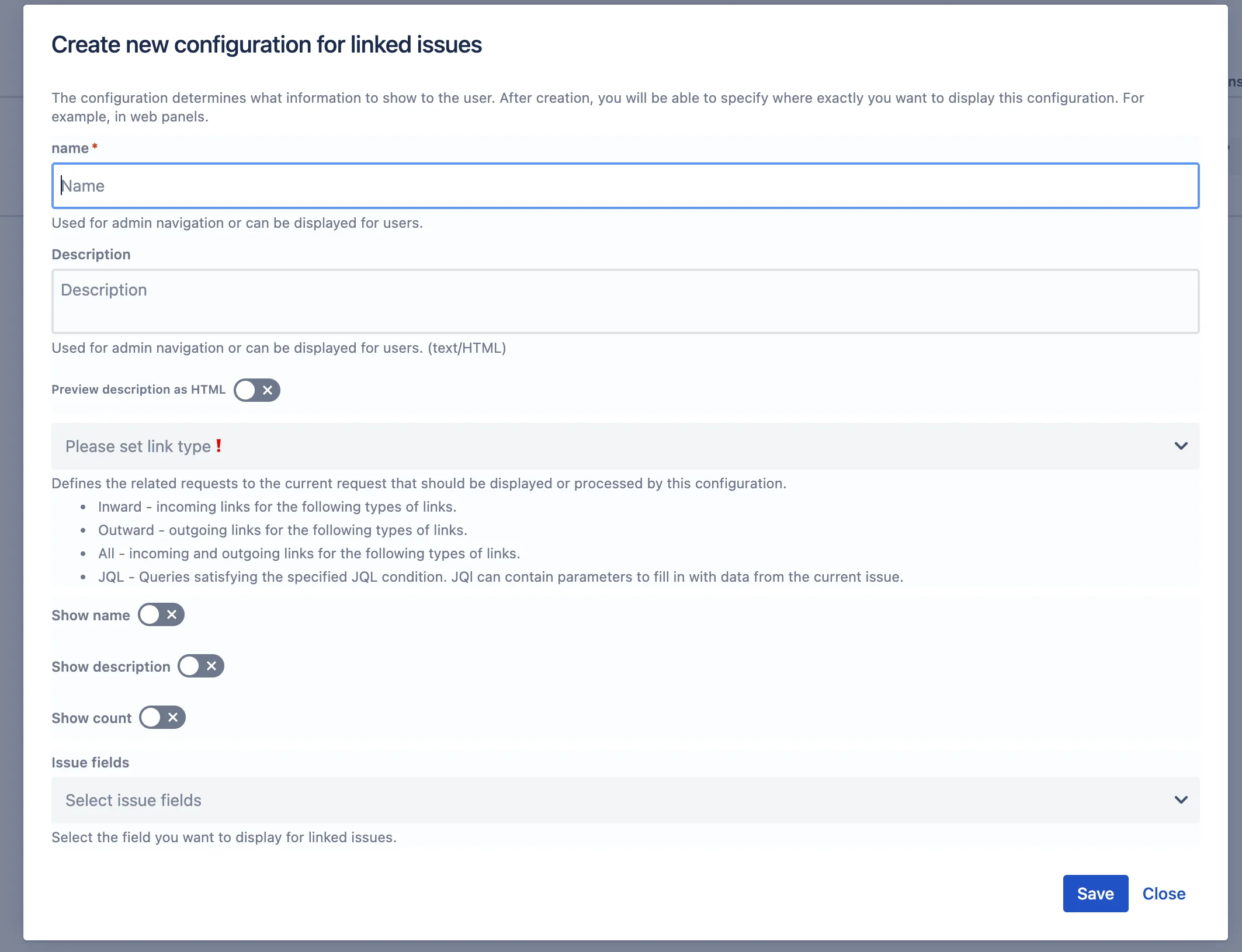
Task: Click the Description text area
Action: click(625, 301)
